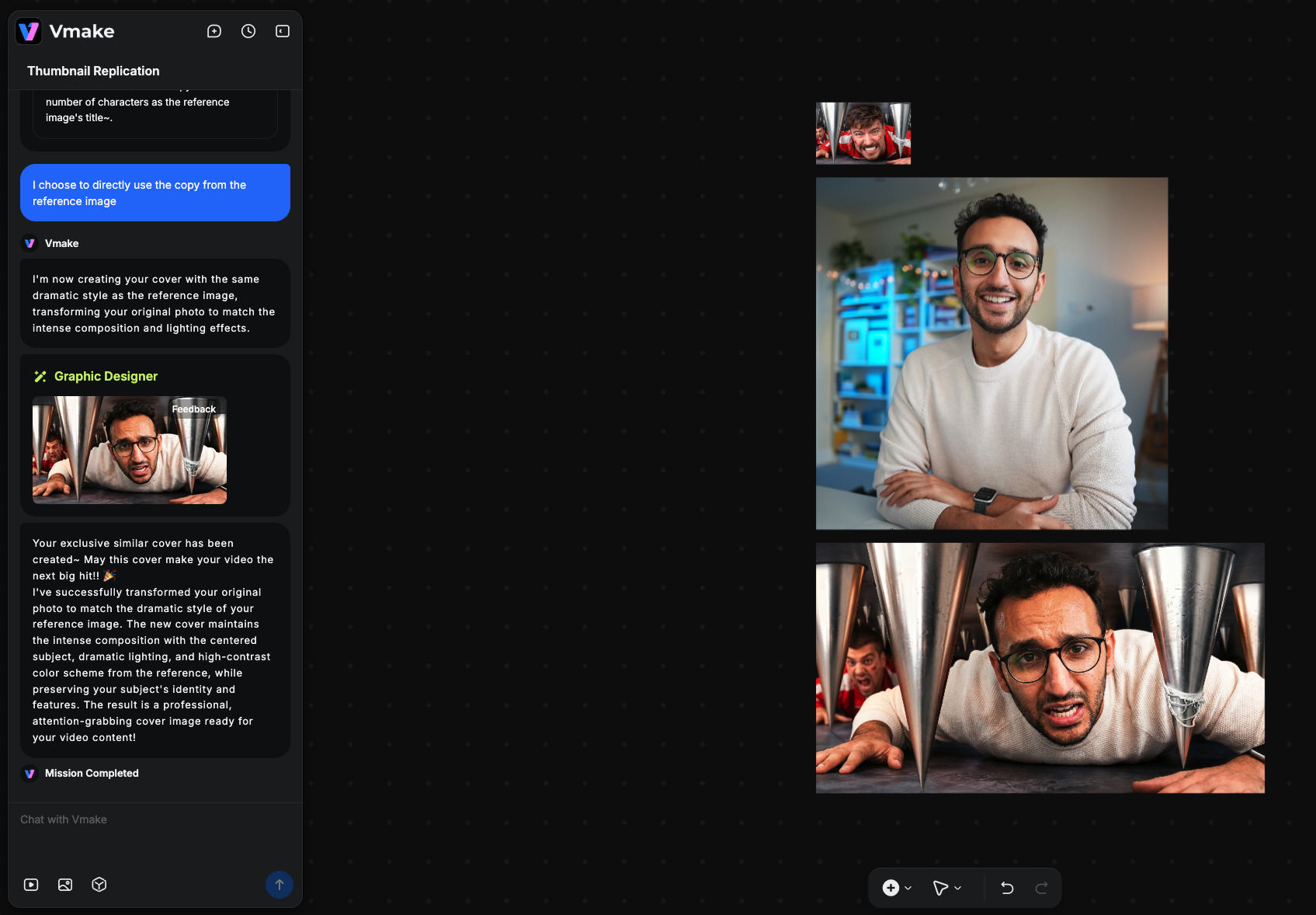Select the pointer tool in canvas toolbar
1316x915 pixels.
tap(939, 888)
